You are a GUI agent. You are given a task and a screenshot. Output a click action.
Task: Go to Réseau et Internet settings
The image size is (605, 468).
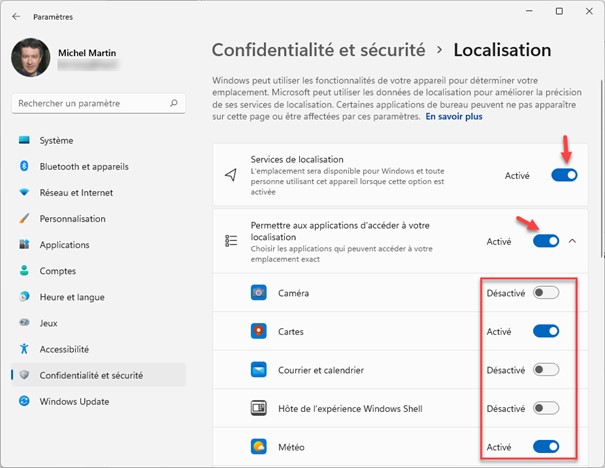click(76, 192)
